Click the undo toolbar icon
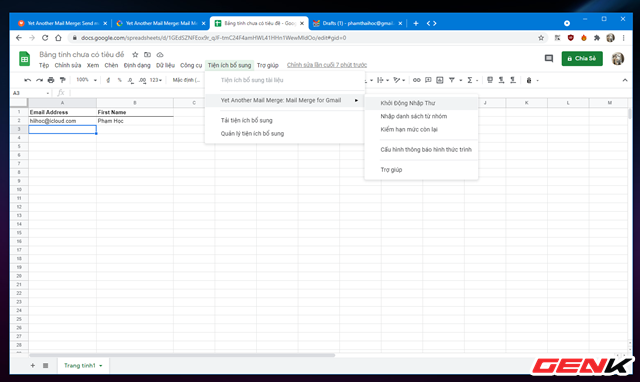Viewport: 640px width, 382px height. [x=27, y=80]
